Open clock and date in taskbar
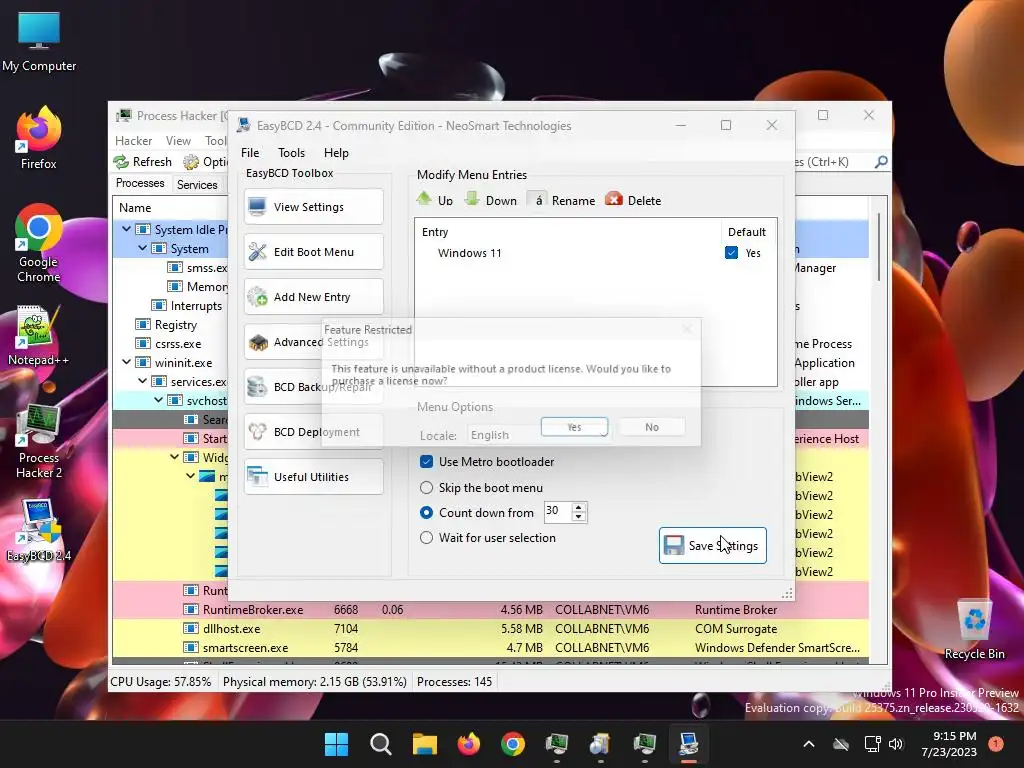This screenshot has height=768, width=1024. click(949, 744)
